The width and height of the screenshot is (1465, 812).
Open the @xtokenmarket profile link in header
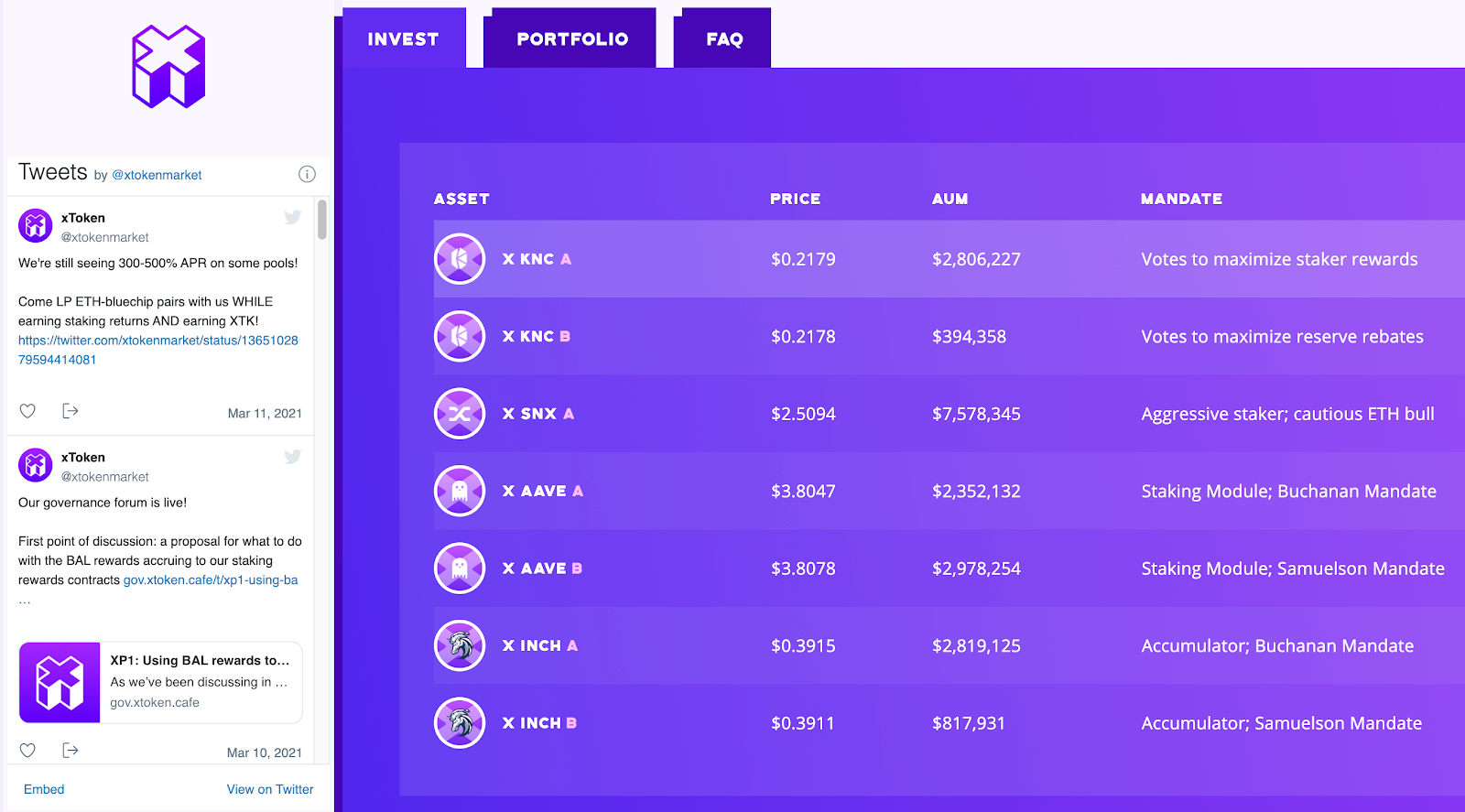click(x=157, y=175)
